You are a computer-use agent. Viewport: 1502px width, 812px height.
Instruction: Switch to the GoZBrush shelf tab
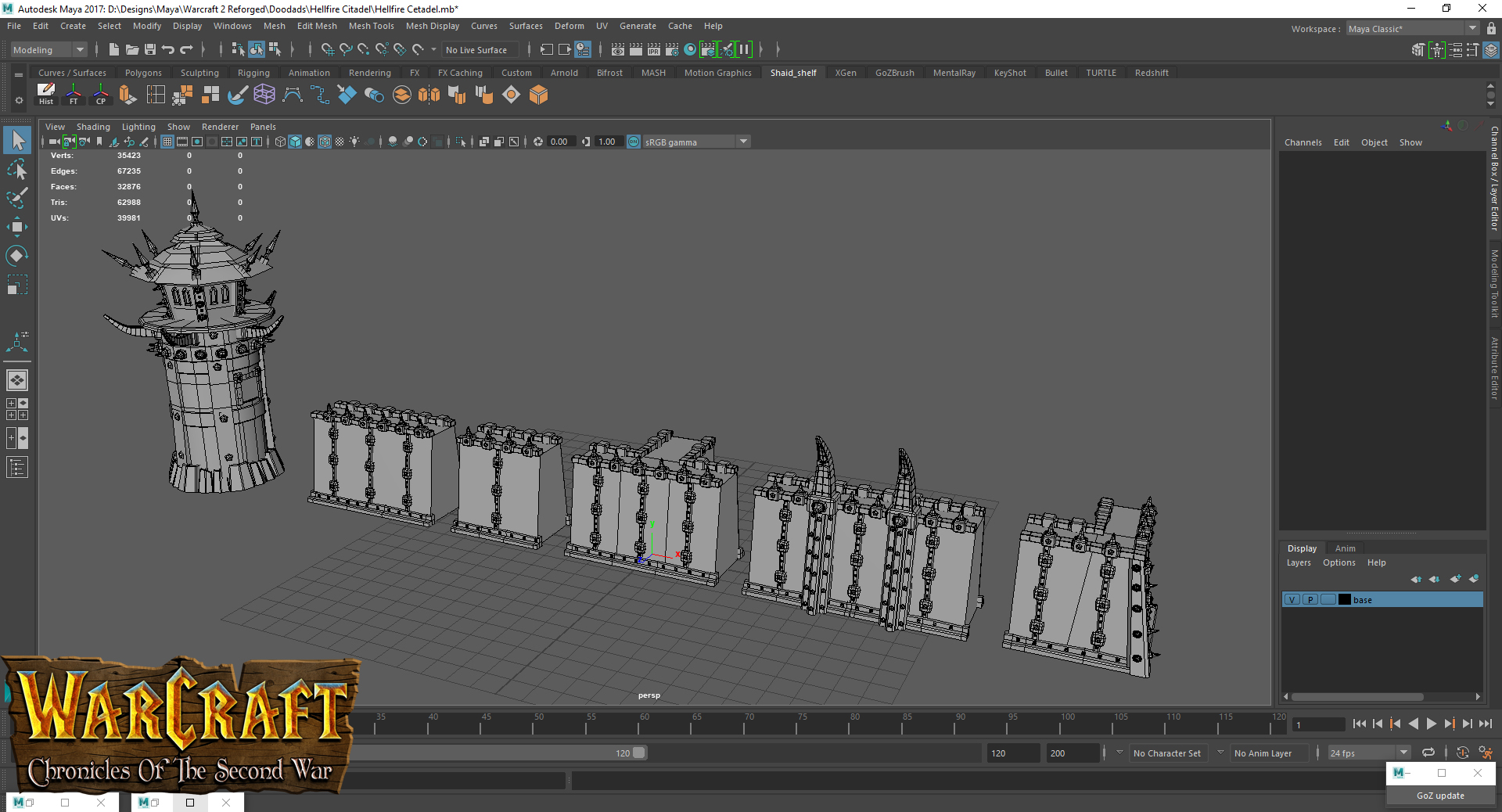(x=894, y=73)
